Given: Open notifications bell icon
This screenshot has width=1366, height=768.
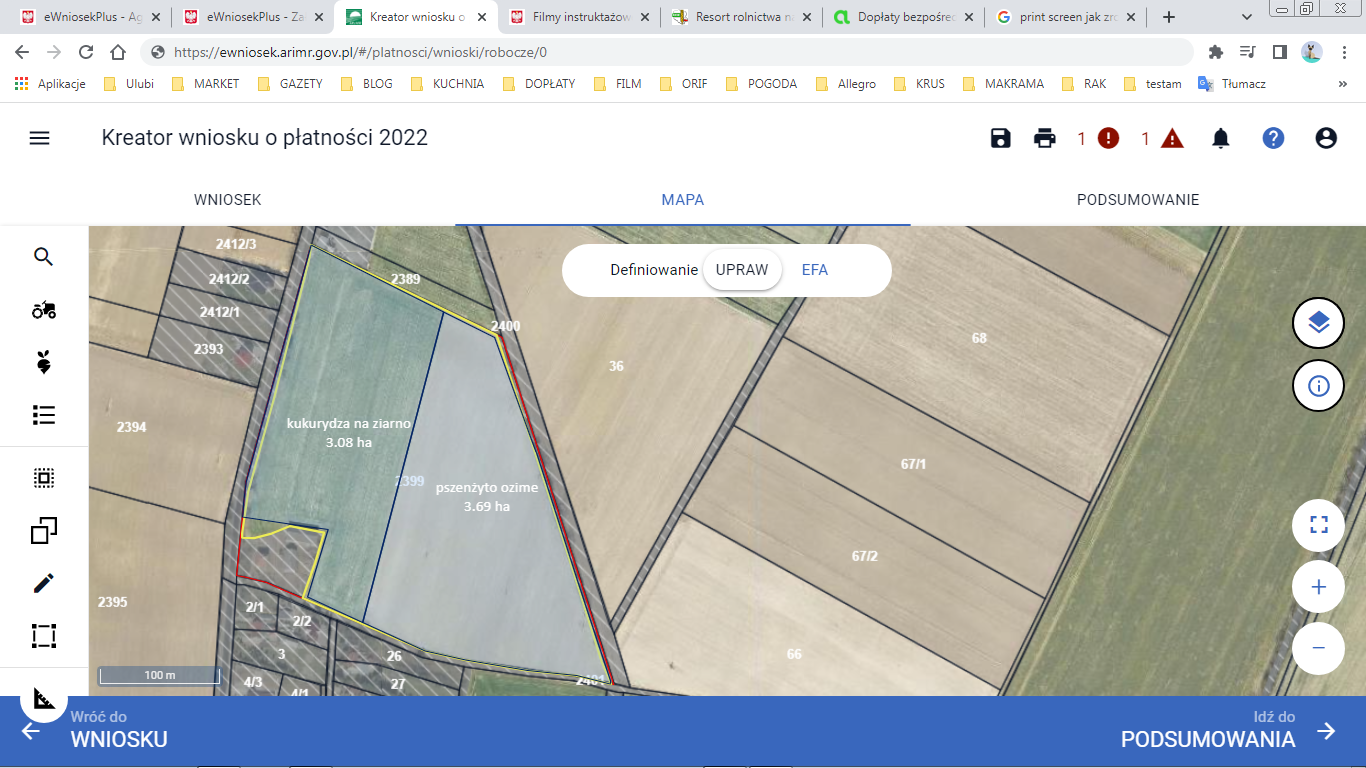Looking at the screenshot, I should [x=1221, y=138].
